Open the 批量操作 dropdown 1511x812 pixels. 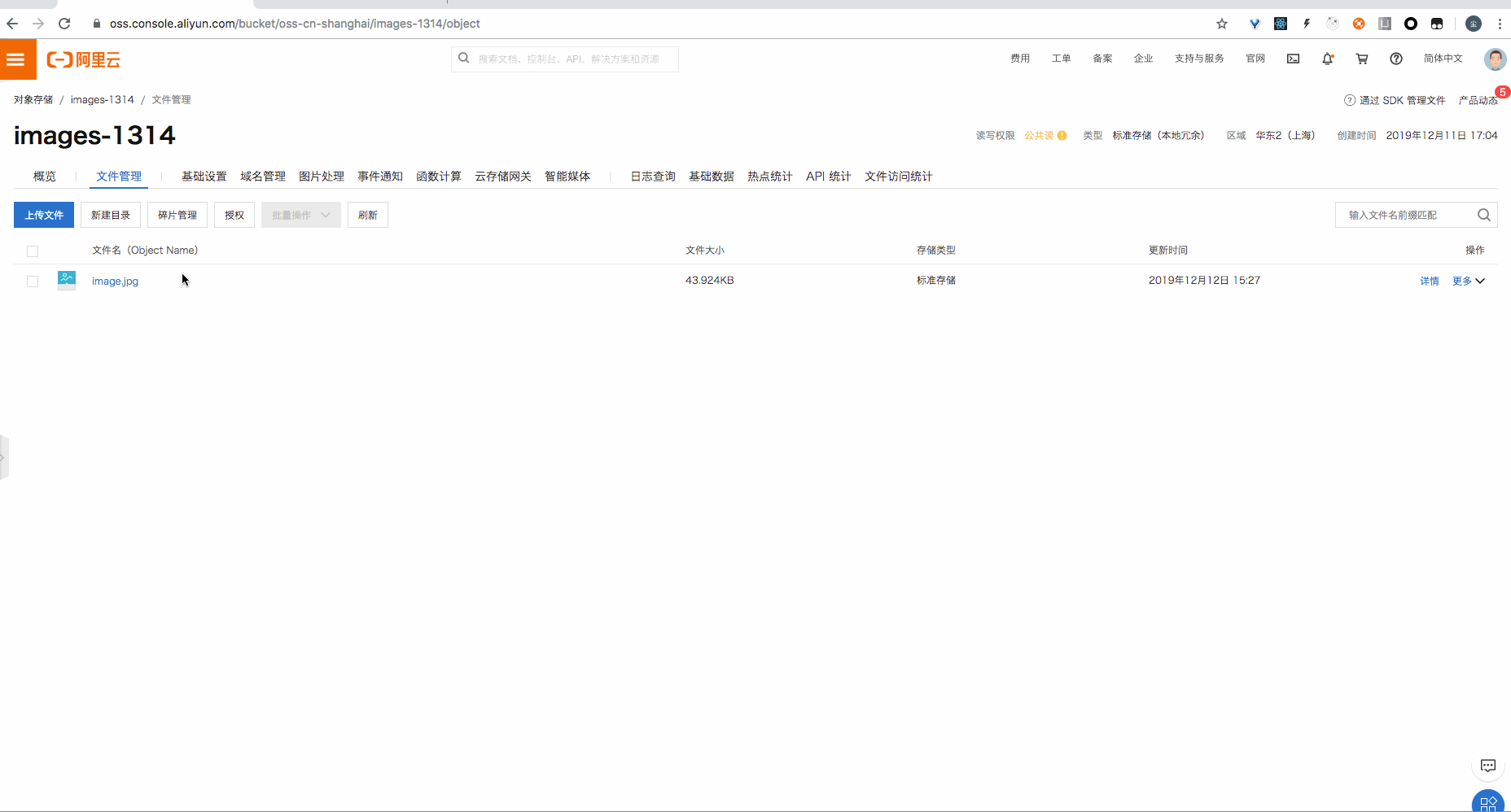pos(301,215)
